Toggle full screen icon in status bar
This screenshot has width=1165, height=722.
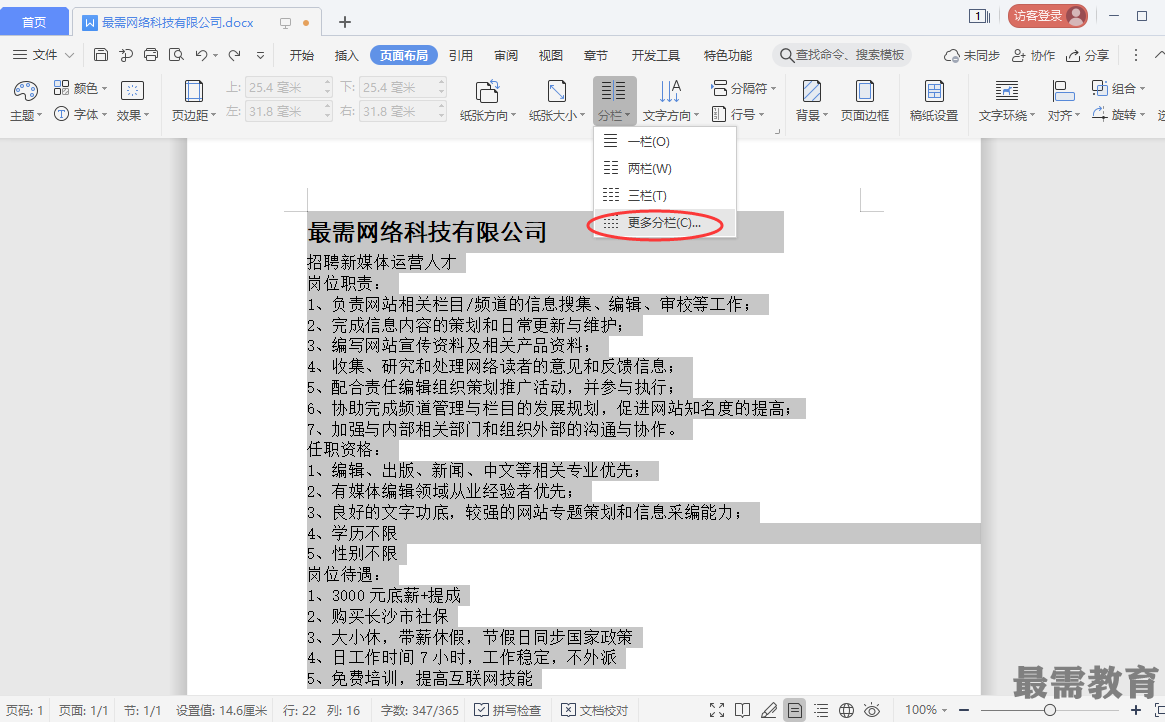point(717,710)
